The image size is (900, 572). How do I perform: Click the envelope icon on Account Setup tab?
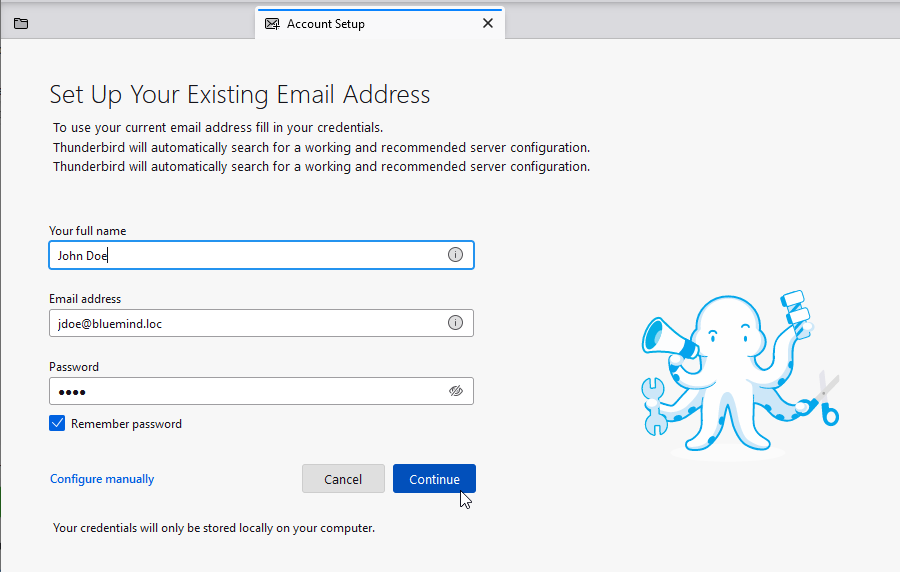tap(272, 24)
